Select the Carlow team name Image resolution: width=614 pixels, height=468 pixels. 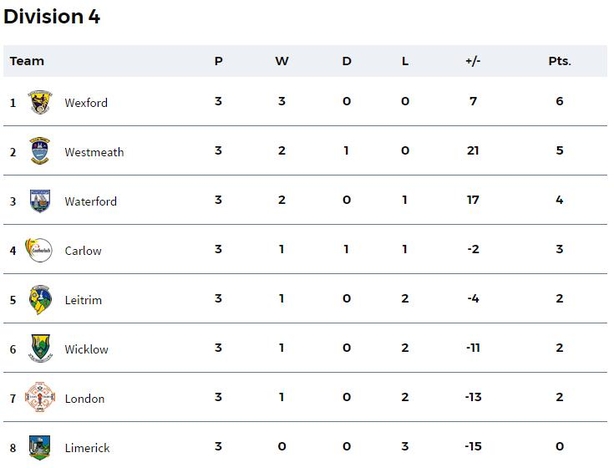(83, 251)
